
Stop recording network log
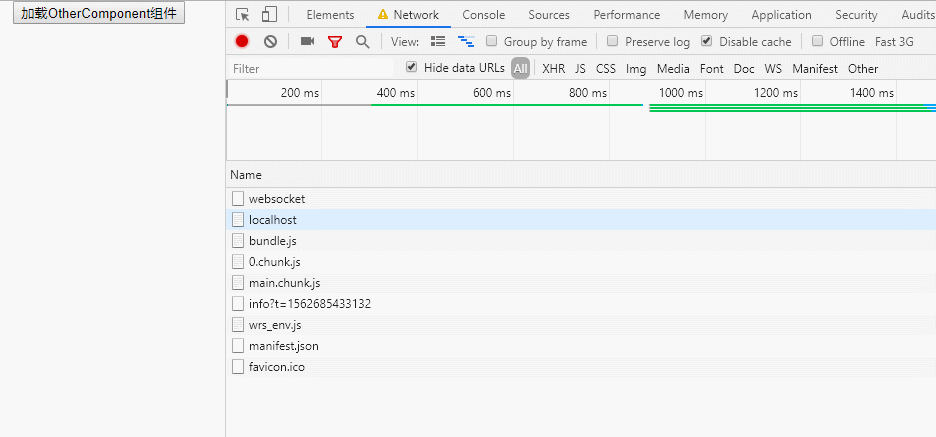click(242, 42)
